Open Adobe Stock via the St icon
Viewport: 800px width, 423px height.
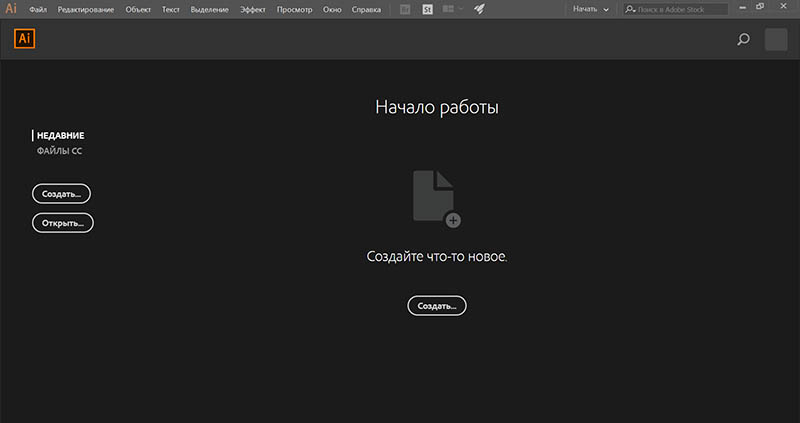coord(427,9)
